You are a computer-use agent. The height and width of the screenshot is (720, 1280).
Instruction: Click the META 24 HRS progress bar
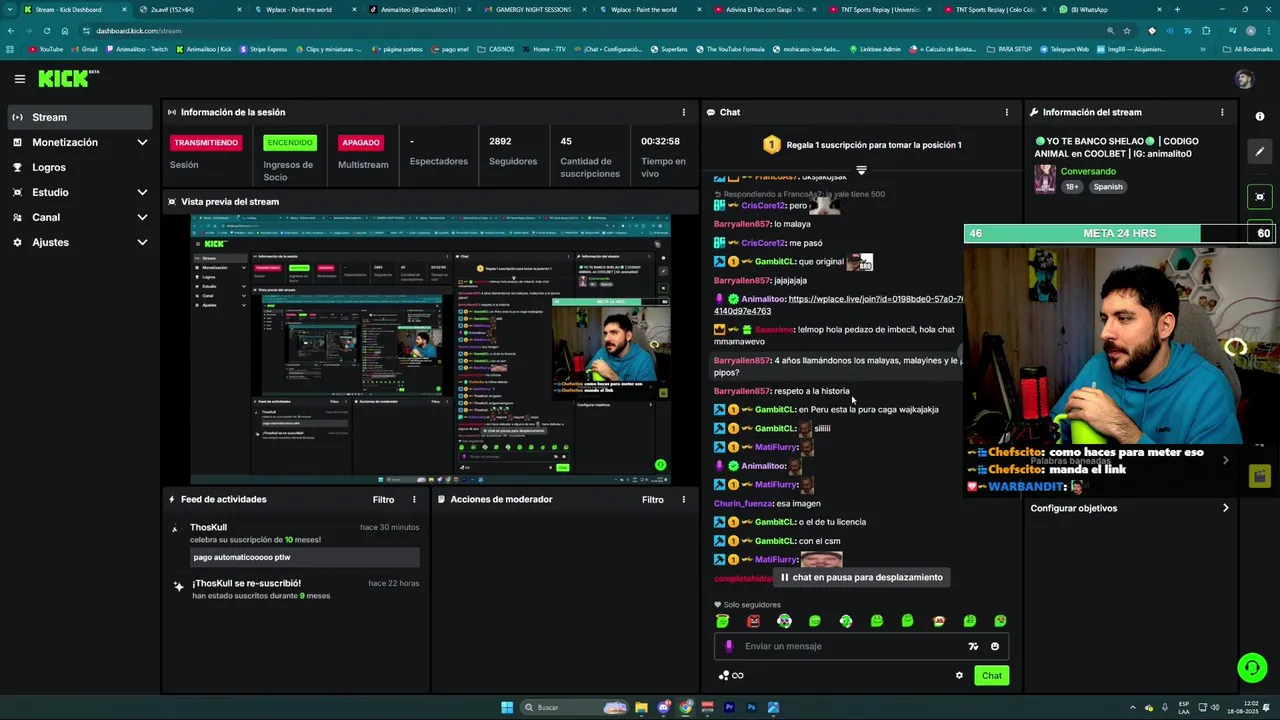click(1120, 233)
